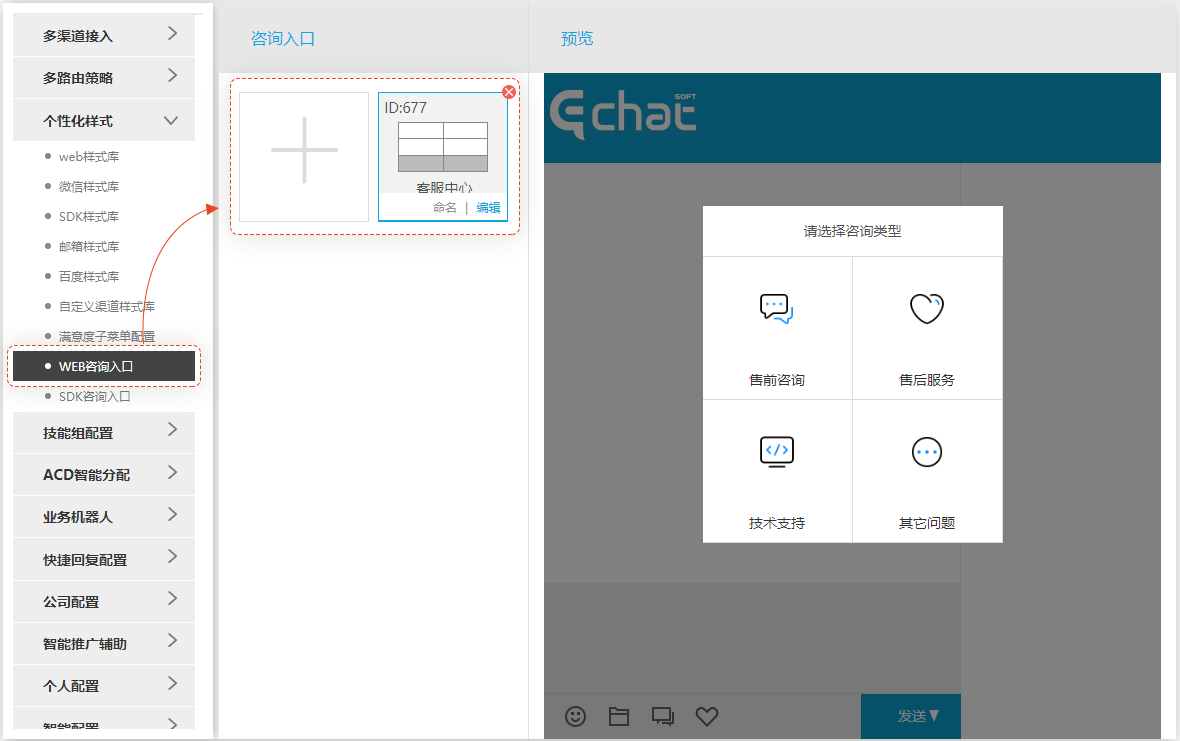Open web样式库 submenu item
The image size is (1180, 741).
89,156
